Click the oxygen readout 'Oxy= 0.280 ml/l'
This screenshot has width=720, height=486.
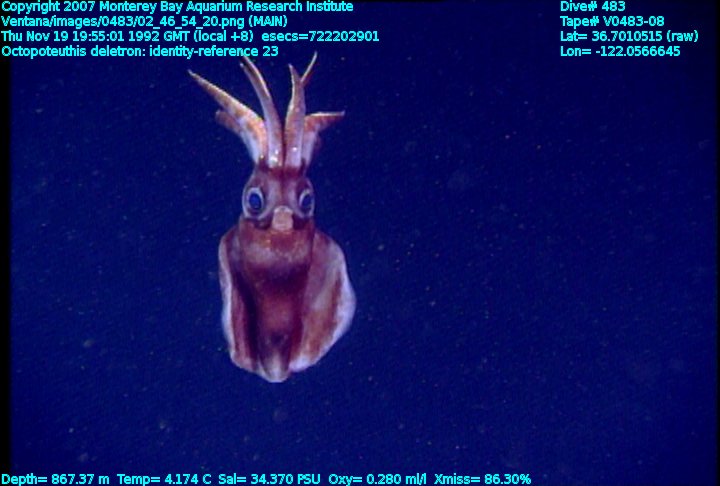pyautogui.click(x=377, y=479)
